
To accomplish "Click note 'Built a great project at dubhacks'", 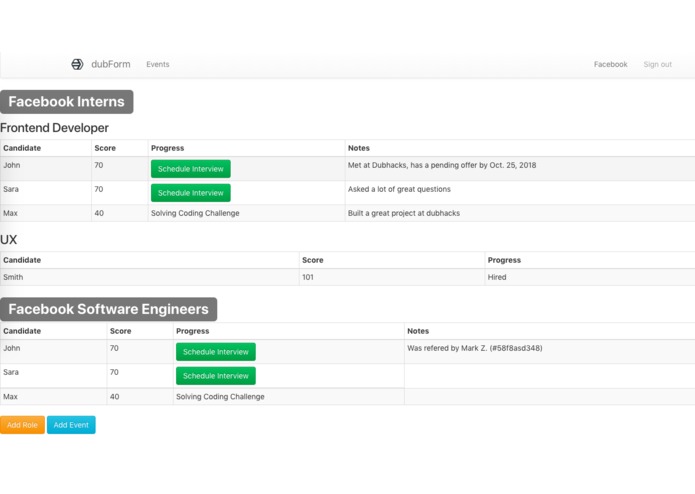I will tap(404, 213).
